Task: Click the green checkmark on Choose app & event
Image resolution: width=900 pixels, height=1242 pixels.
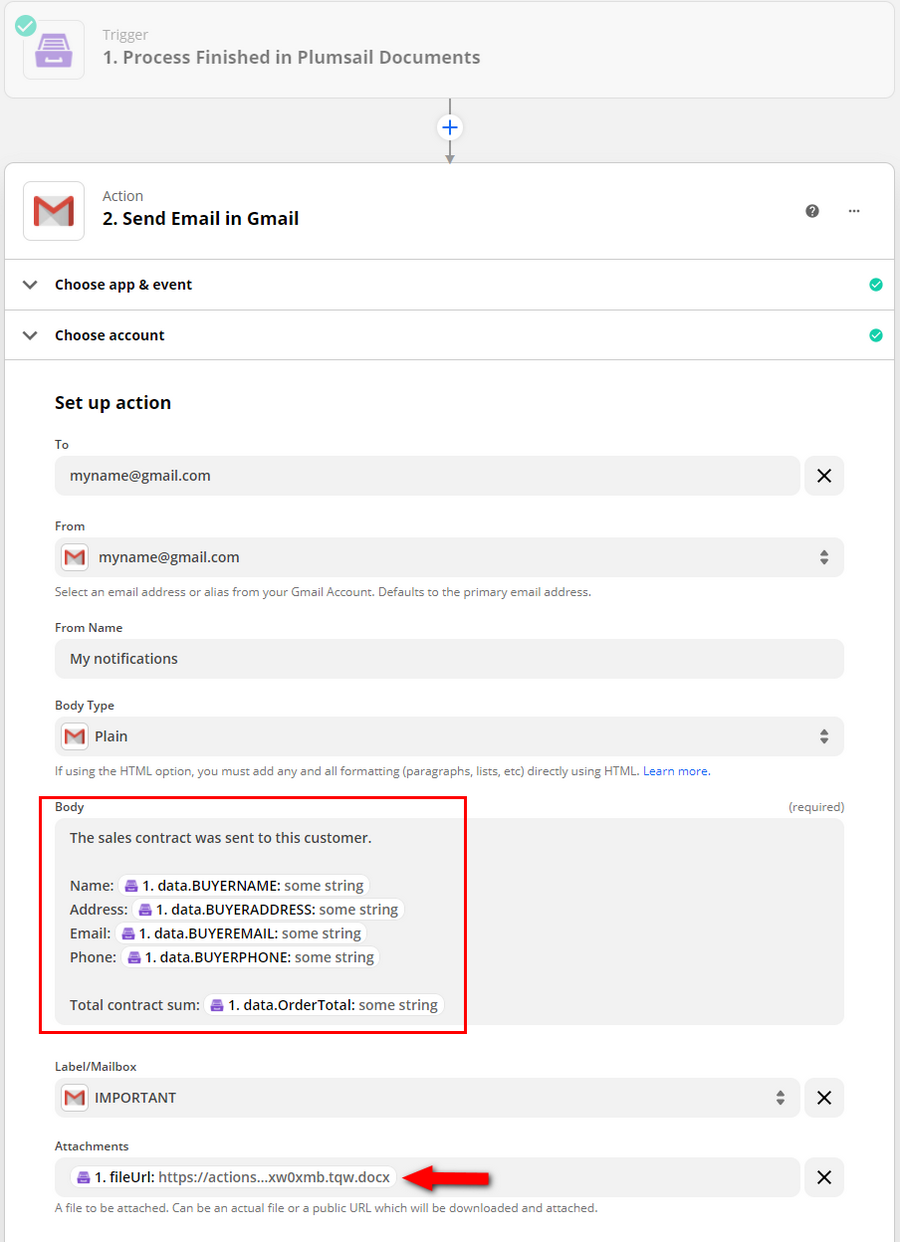Action: [876, 284]
